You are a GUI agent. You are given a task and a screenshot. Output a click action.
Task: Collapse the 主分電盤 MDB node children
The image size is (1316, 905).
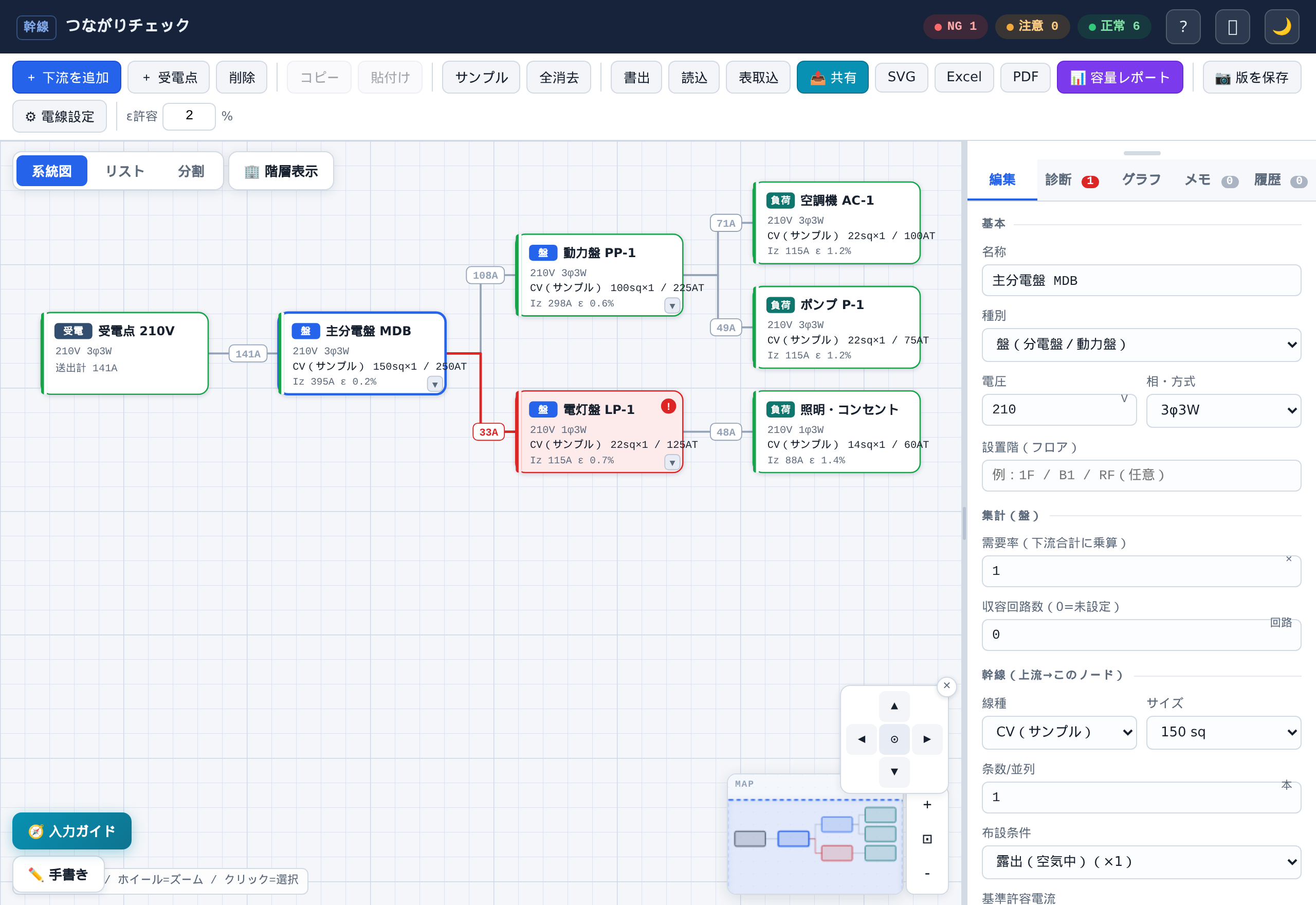click(435, 385)
